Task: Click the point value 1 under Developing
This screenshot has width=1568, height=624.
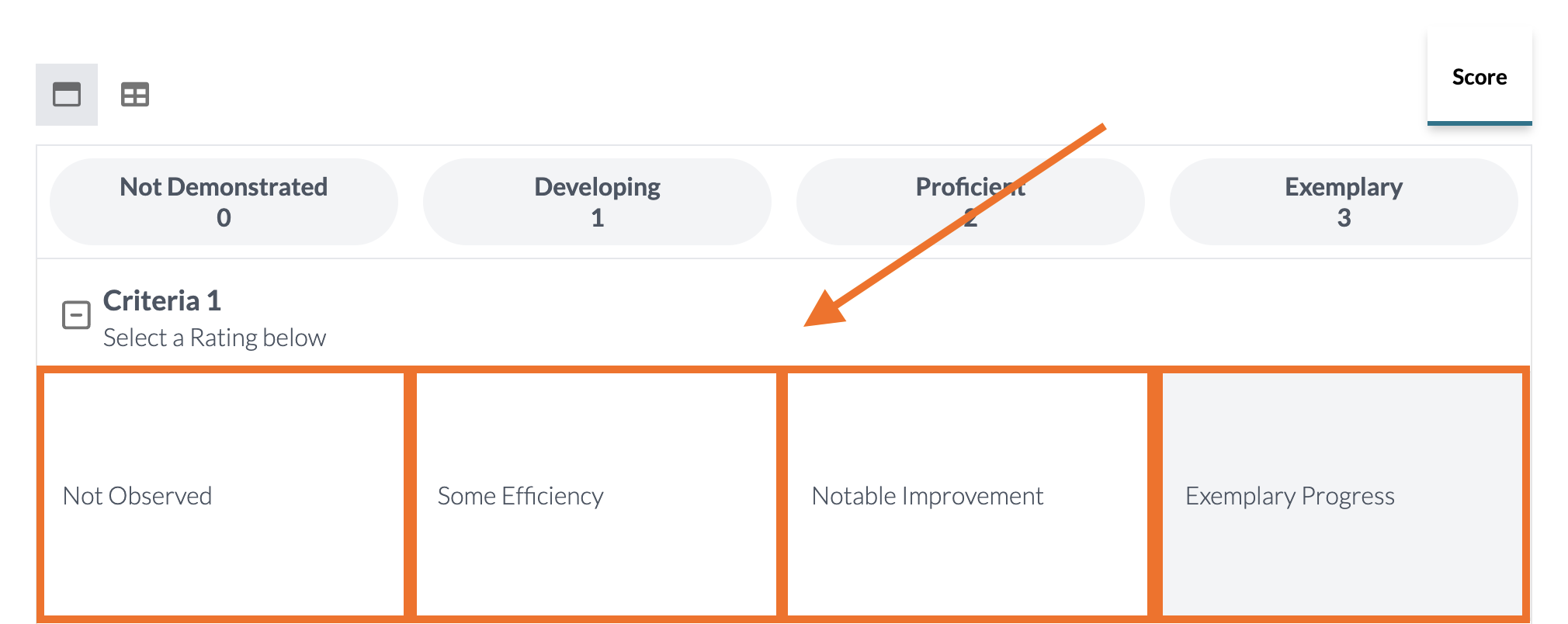Action: [x=597, y=218]
